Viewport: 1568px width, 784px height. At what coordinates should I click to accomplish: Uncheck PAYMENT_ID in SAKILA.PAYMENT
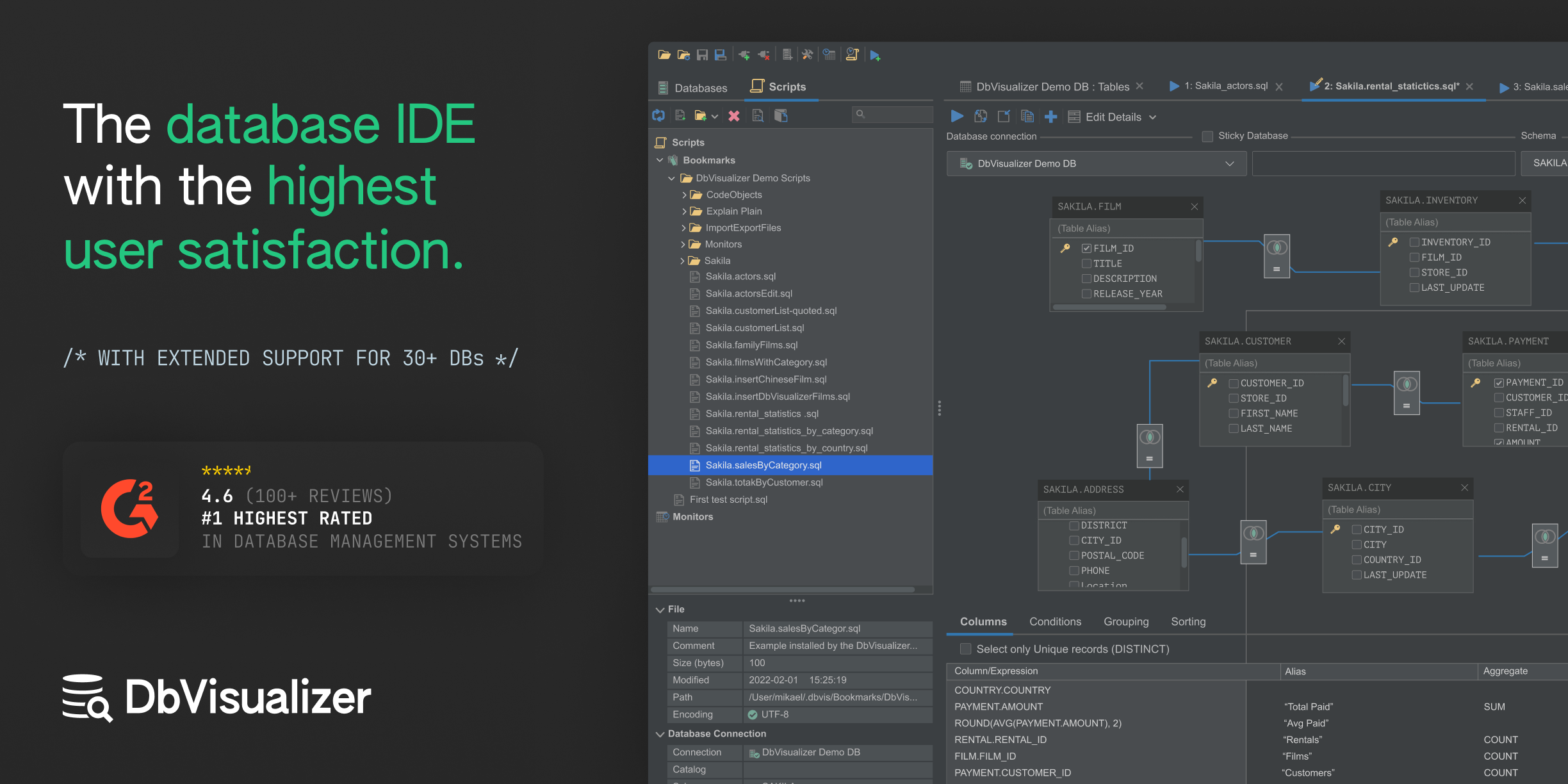coord(1499,383)
